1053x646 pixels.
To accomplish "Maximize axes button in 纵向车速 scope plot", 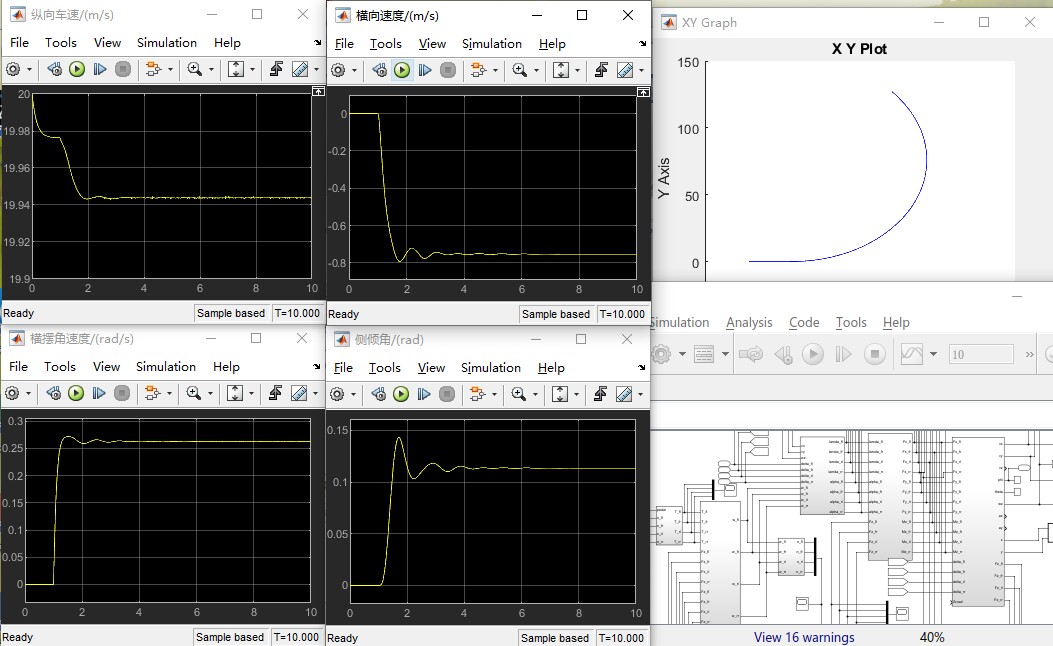I will (x=318, y=91).
